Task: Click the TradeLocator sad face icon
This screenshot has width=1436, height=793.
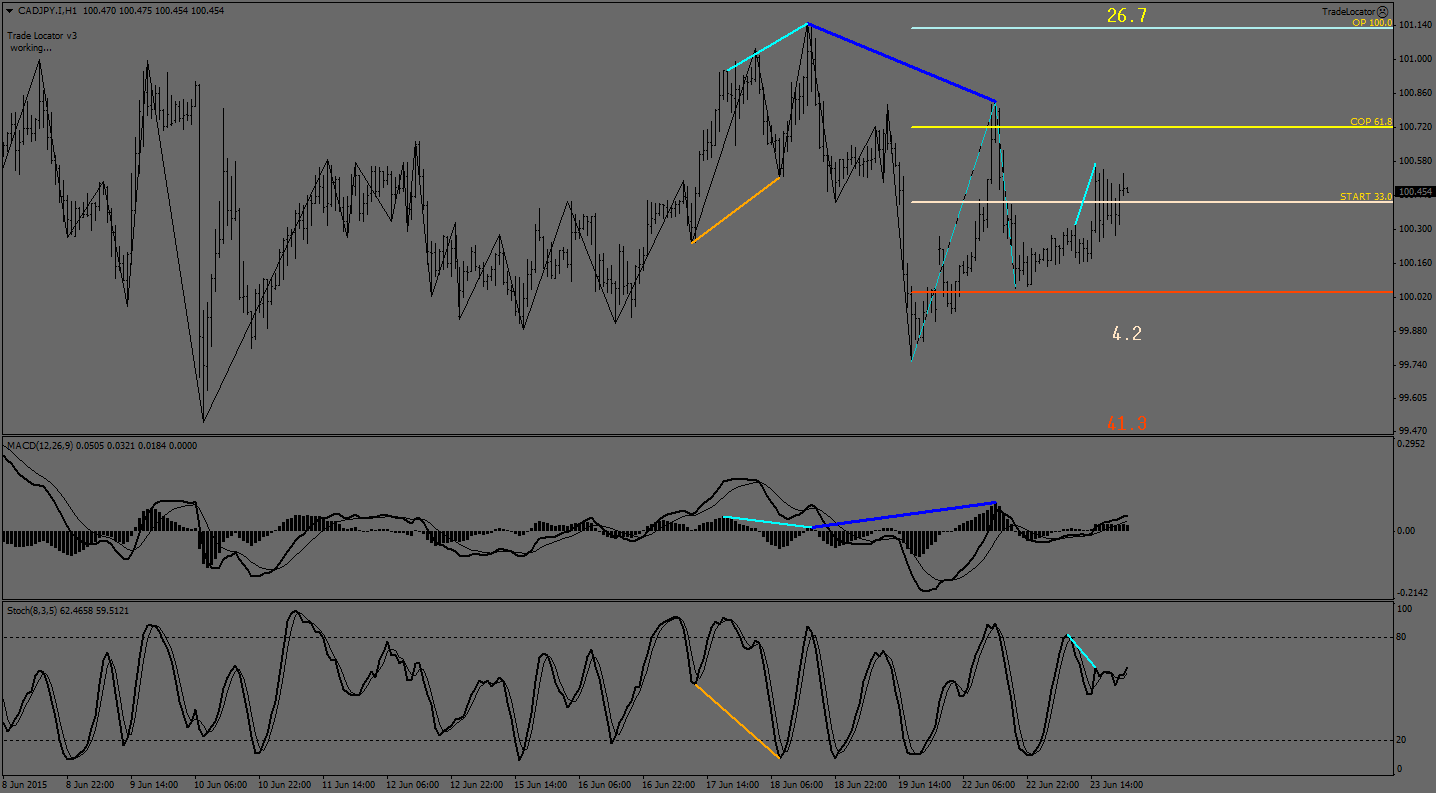Action: click(1382, 11)
